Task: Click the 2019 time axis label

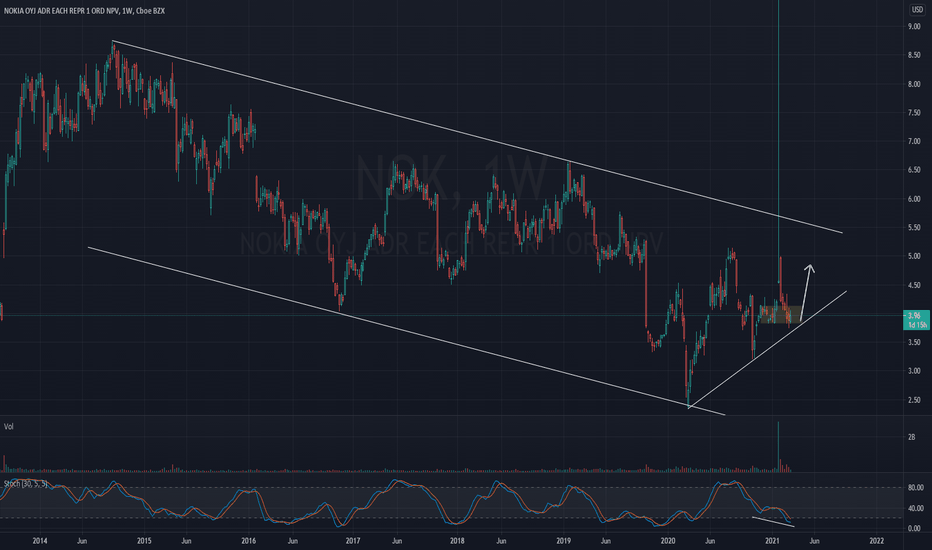Action: pos(563,541)
